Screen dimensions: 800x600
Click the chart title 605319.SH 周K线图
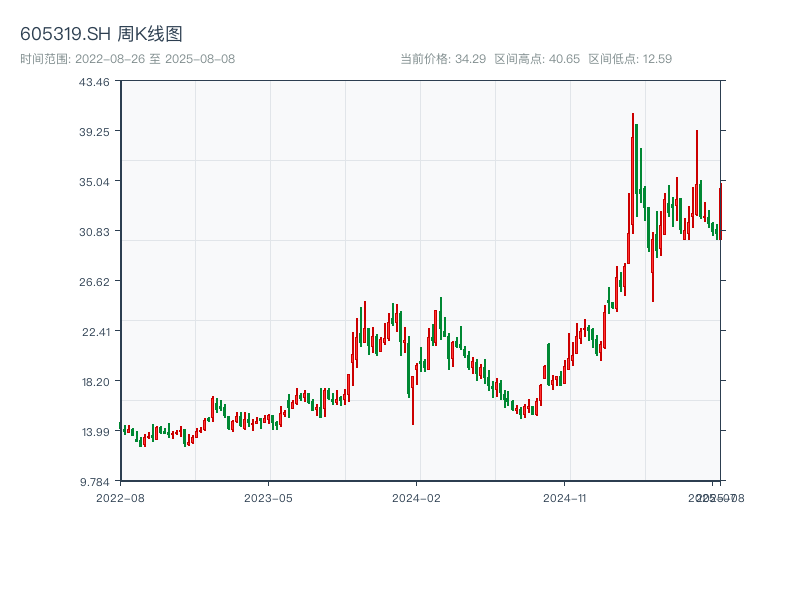pyautogui.click(x=101, y=34)
